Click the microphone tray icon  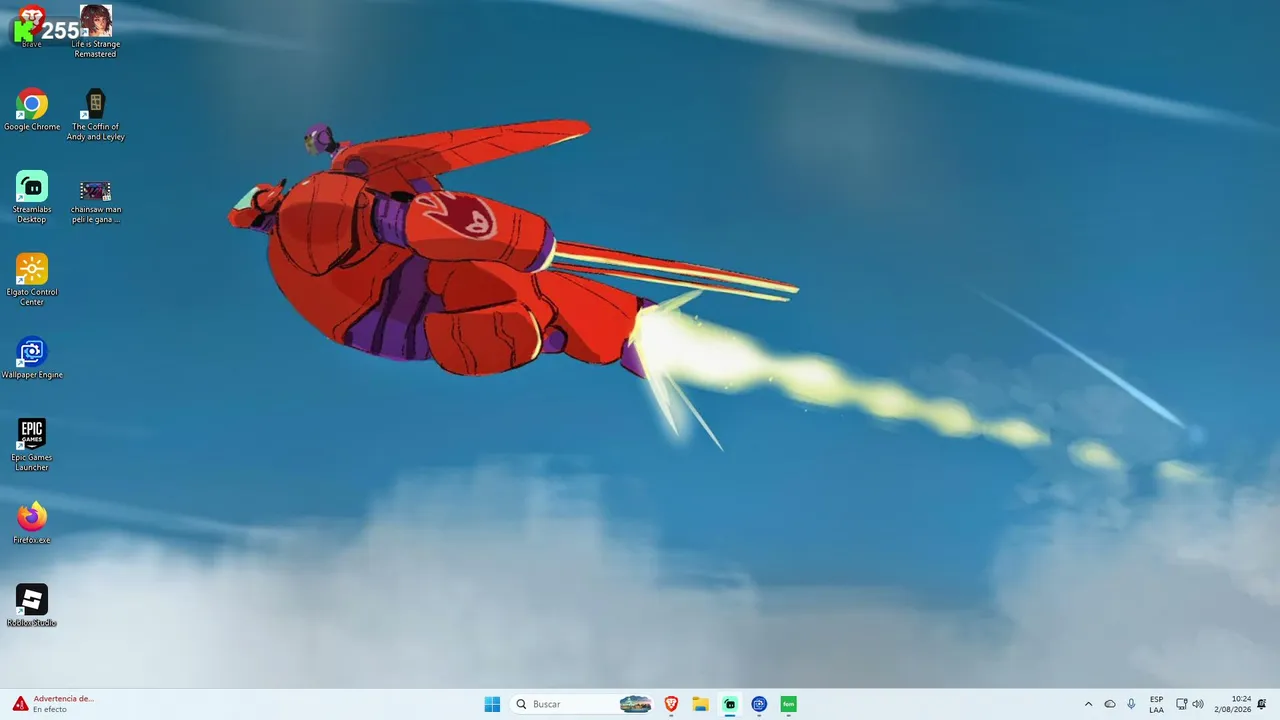pyautogui.click(x=1131, y=704)
